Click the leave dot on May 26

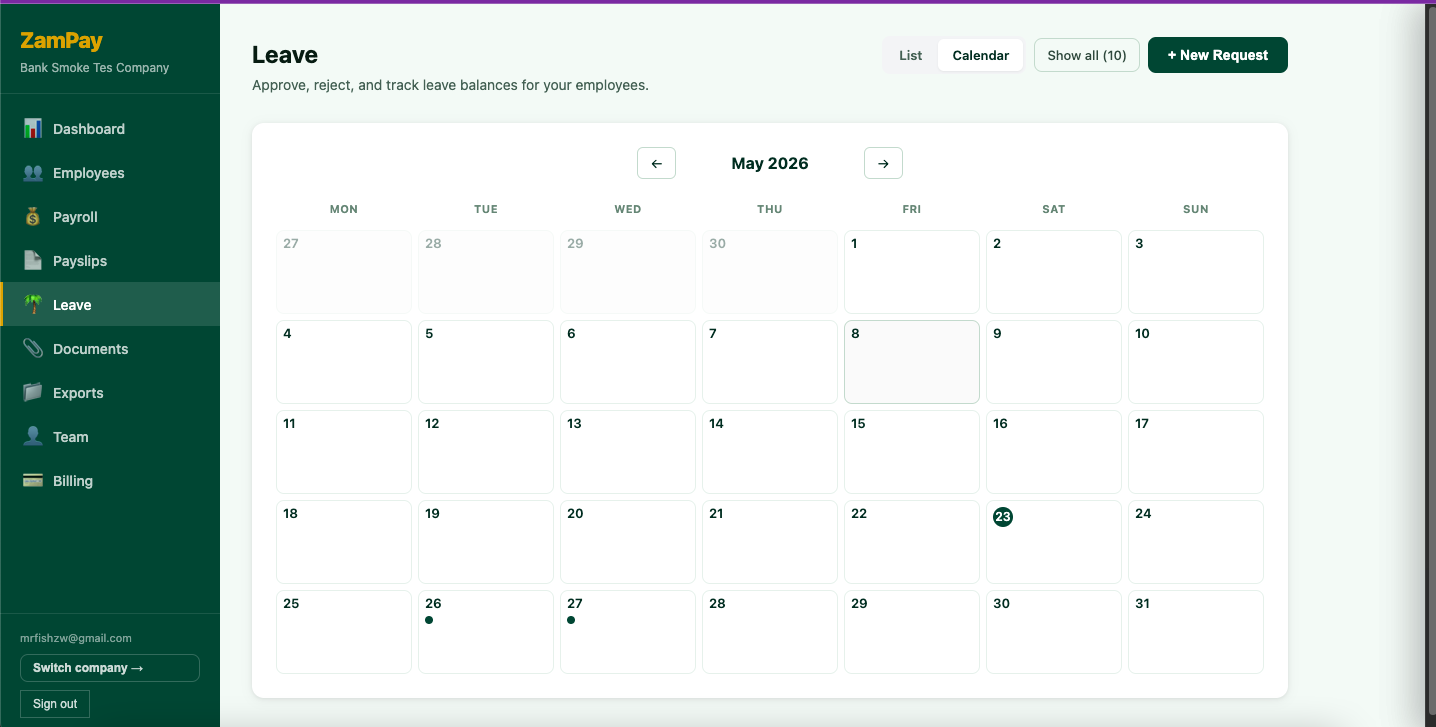(x=429, y=620)
